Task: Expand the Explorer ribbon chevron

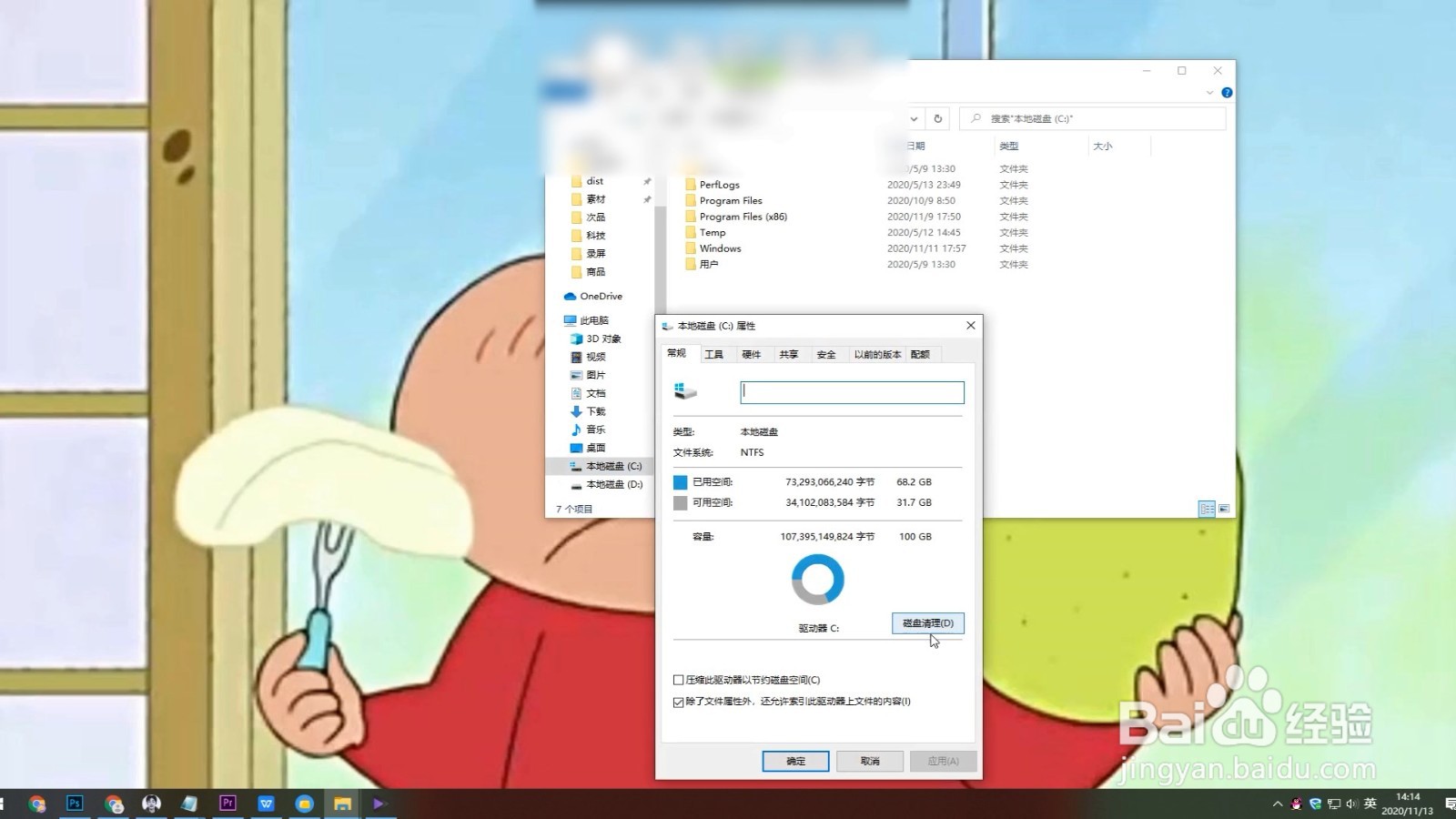Action: (x=1209, y=93)
